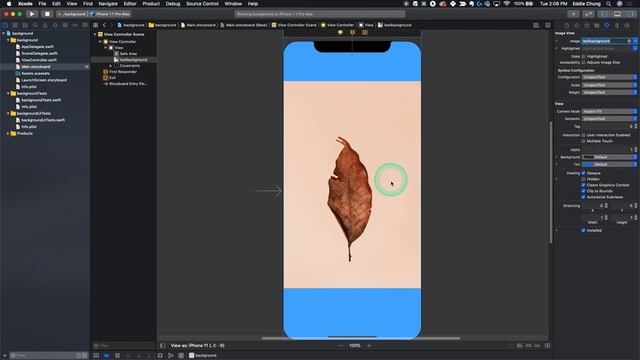Image resolution: width=640 pixels, height=360 pixels.
Task: Open the Semantic dropdown
Action: click(609, 119)
